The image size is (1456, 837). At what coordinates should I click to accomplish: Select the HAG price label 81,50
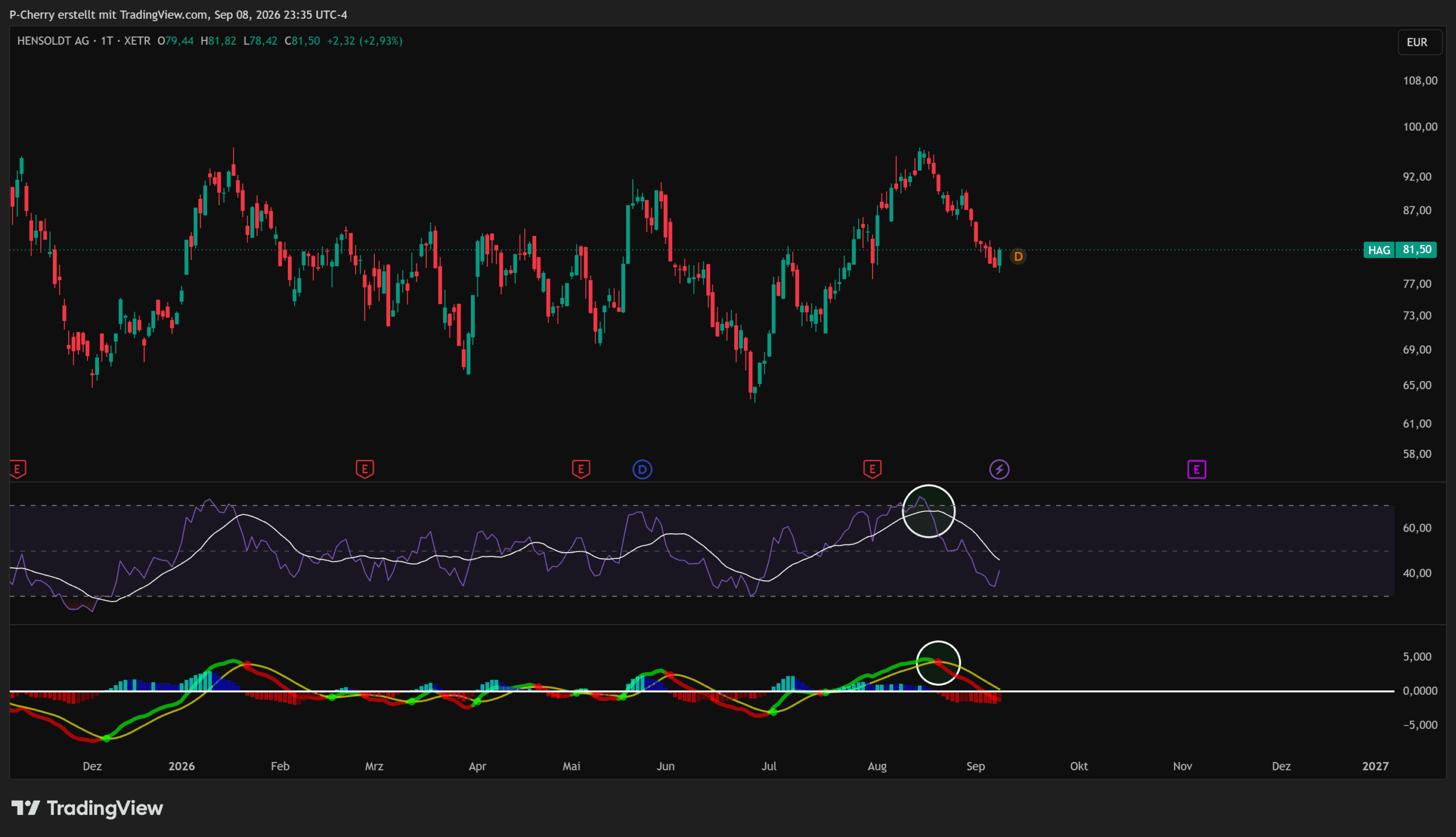point(1400,250)
